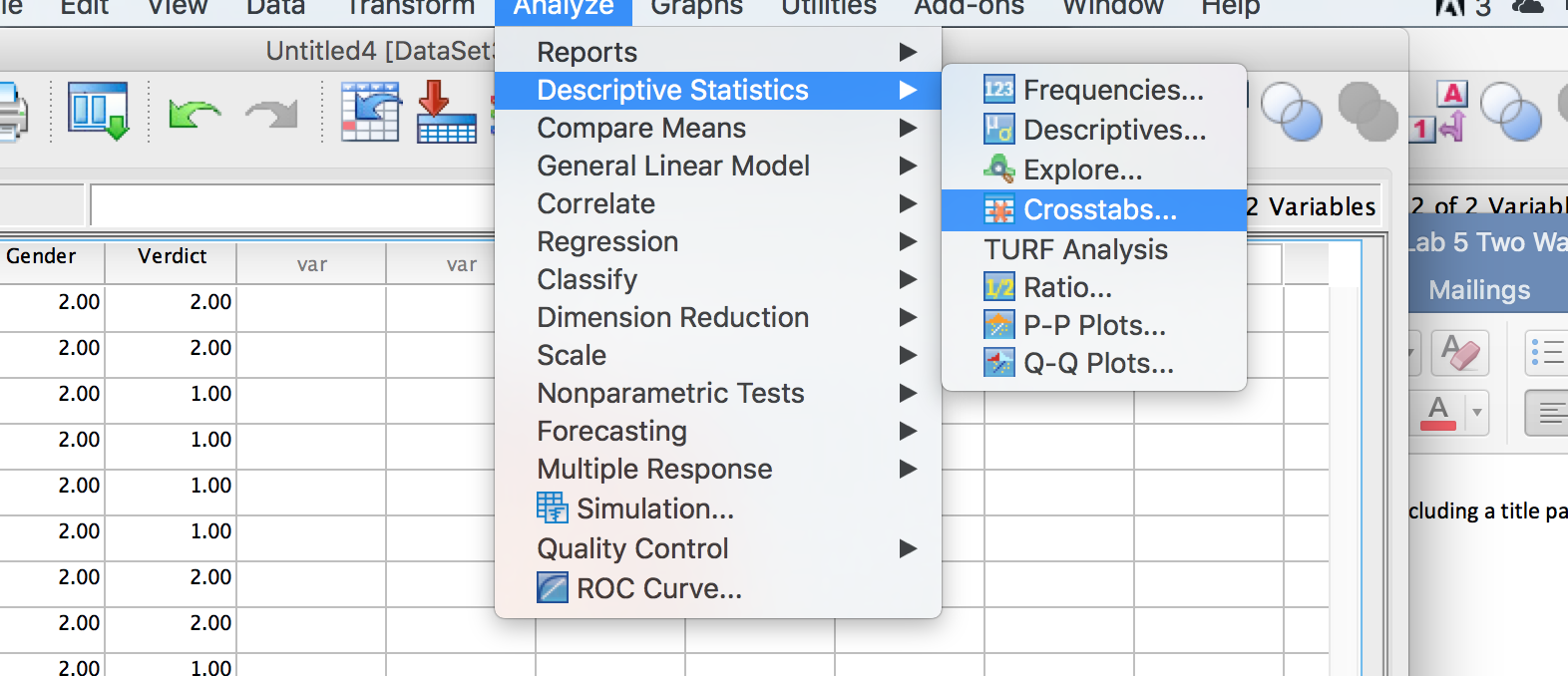The image size is (1568, 676).
Task: Click the Descriptive Statistics menu entry
Action: [x=718, y=90]
